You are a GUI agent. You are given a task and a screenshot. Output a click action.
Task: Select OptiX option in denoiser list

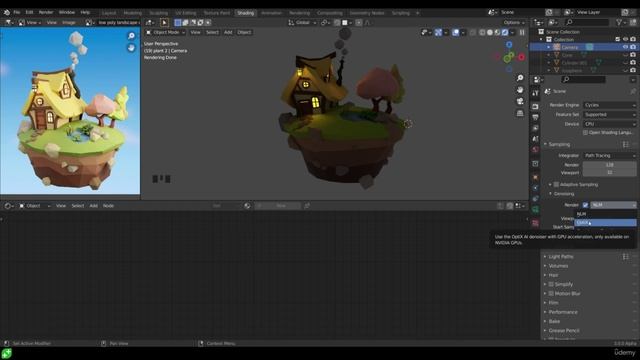coord(605,222)
